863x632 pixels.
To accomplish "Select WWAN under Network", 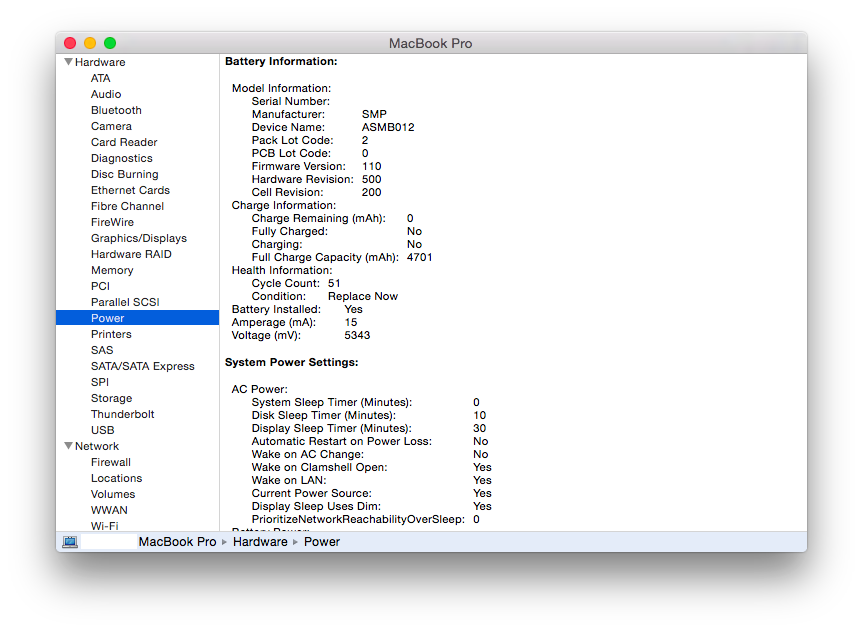I will (x=109, y=509).
